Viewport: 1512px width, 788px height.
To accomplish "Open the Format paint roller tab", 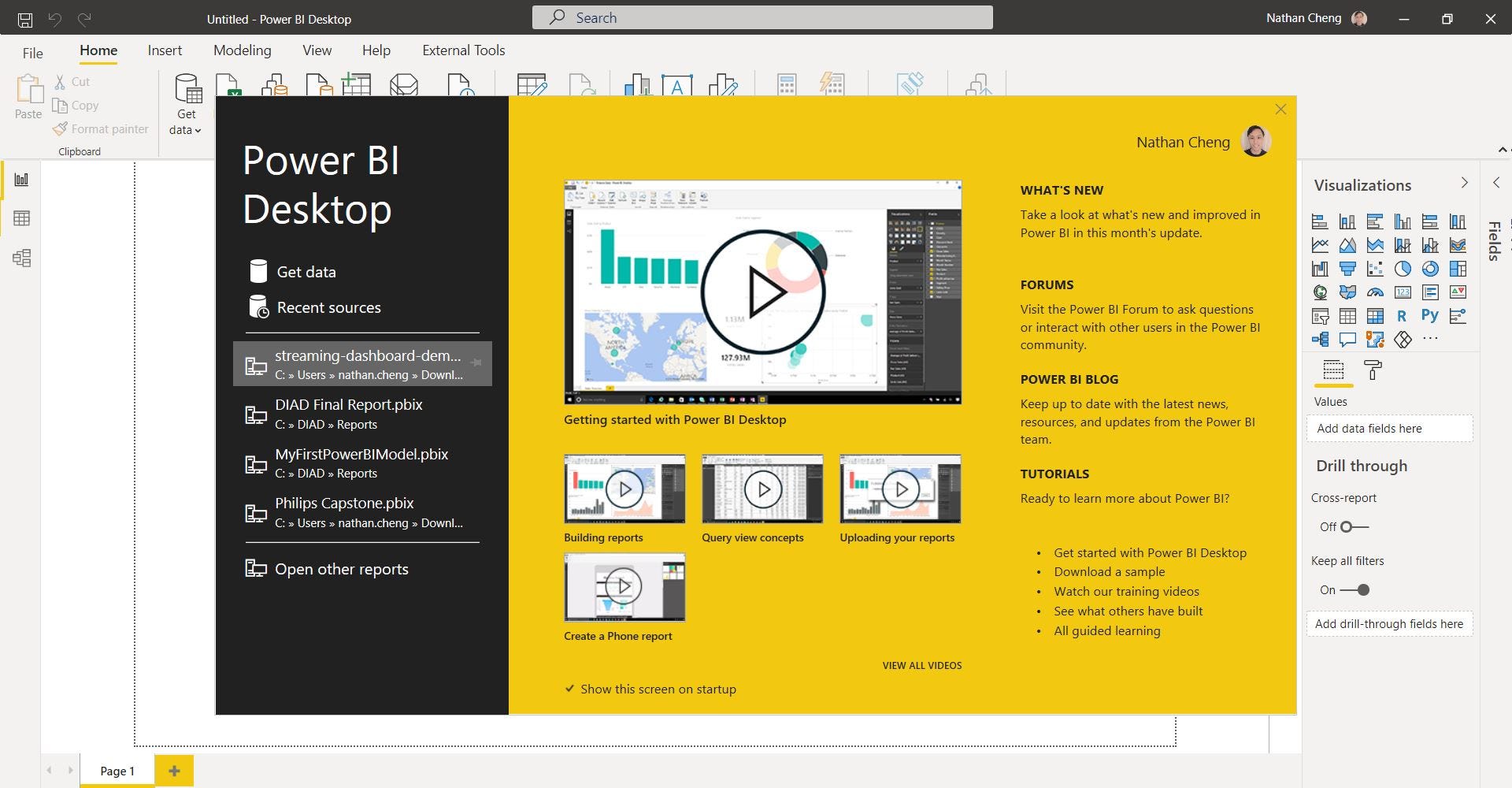I will click(x=1373, y=370).
